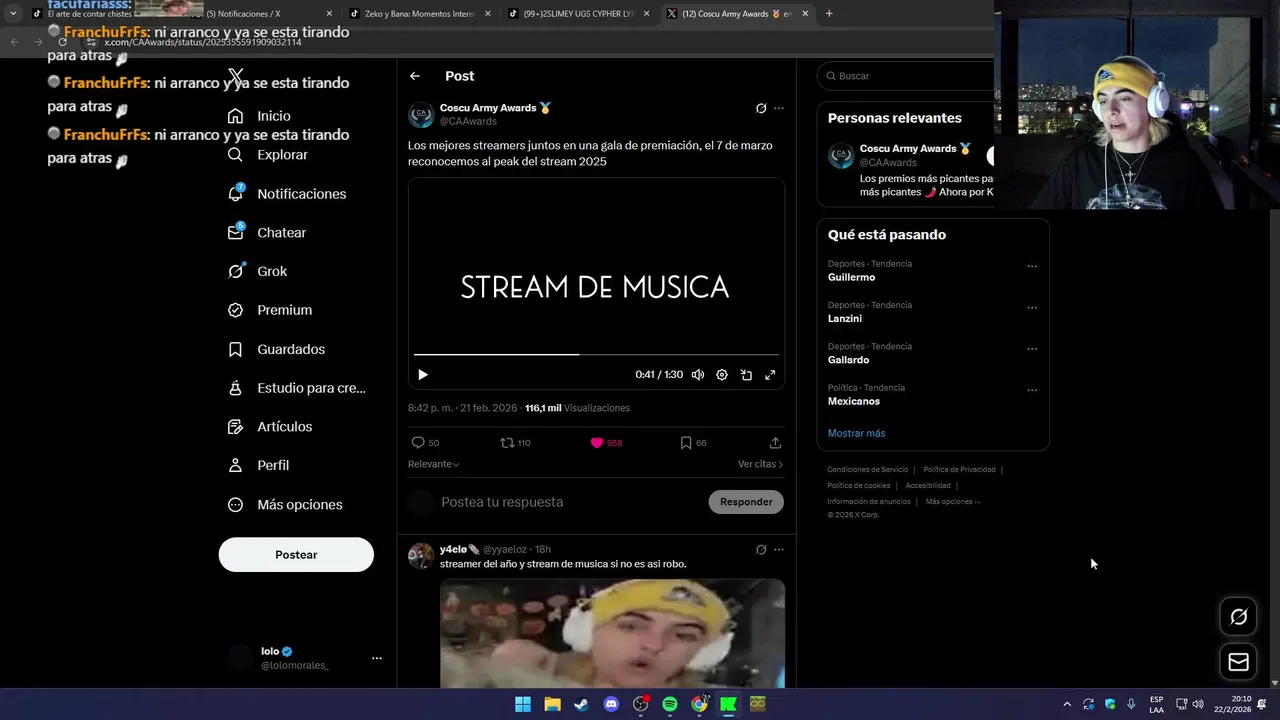Open Gallardo trend options
This screenshot has height=720, width=1280.
point(1032,349)
